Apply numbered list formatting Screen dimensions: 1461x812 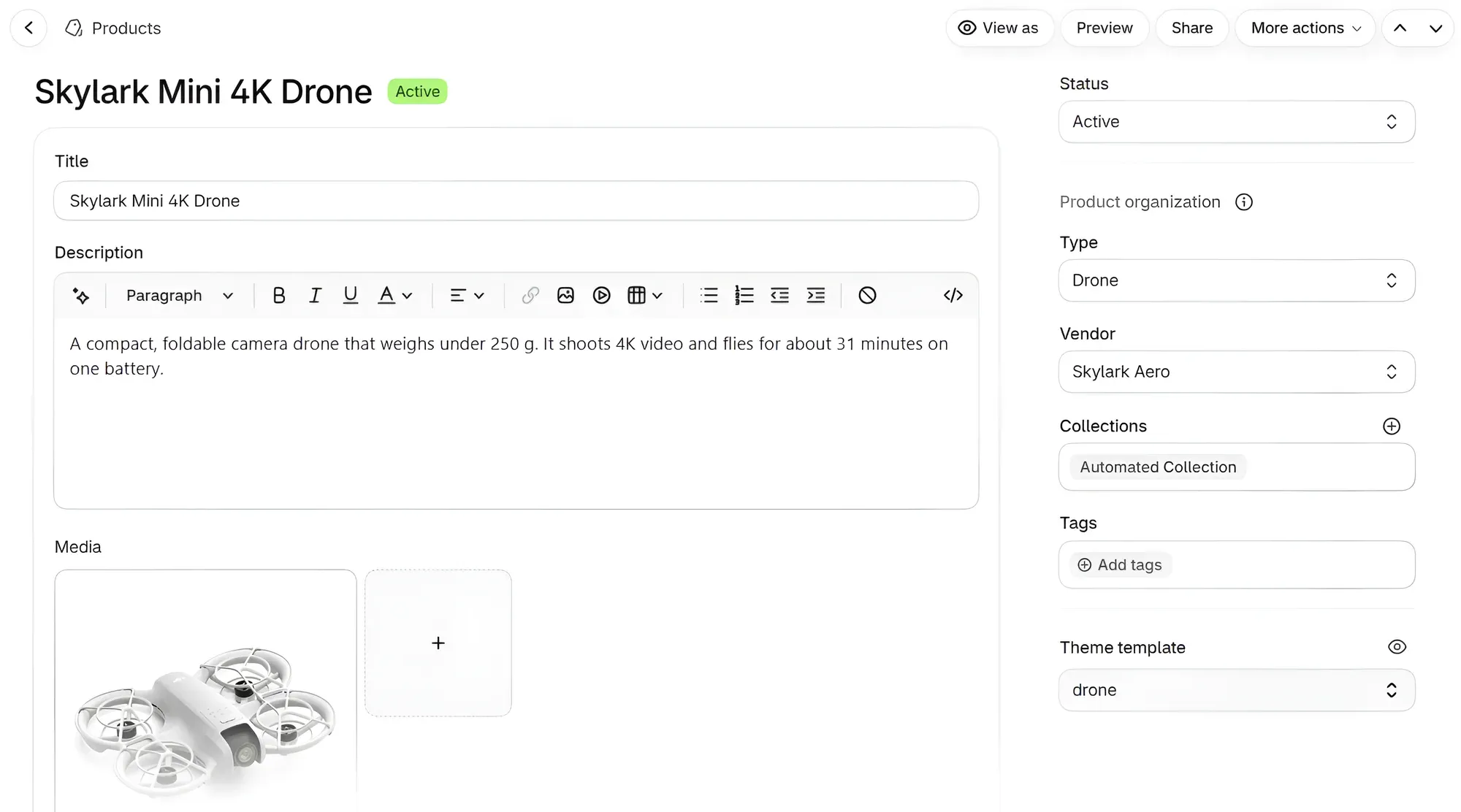(x=744, y=296)
